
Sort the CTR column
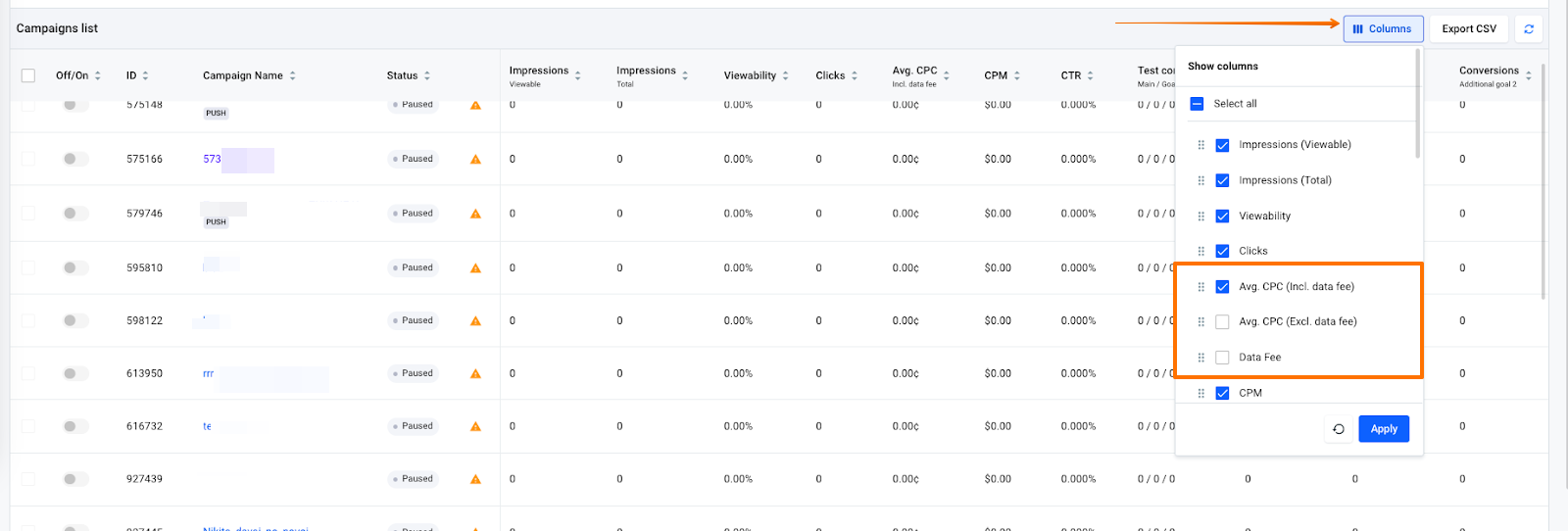point(1090,76)
